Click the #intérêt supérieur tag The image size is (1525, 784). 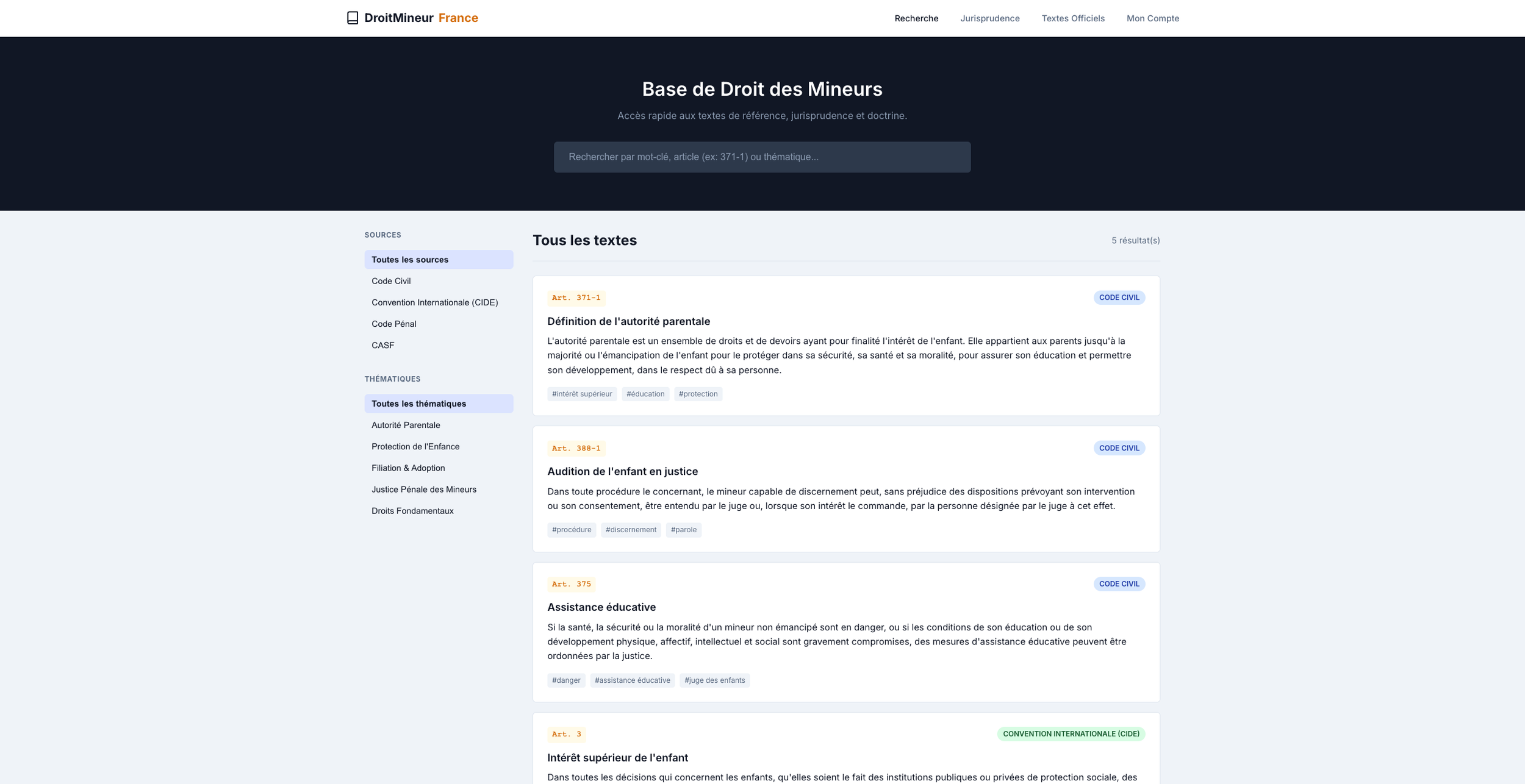[581, 394]
